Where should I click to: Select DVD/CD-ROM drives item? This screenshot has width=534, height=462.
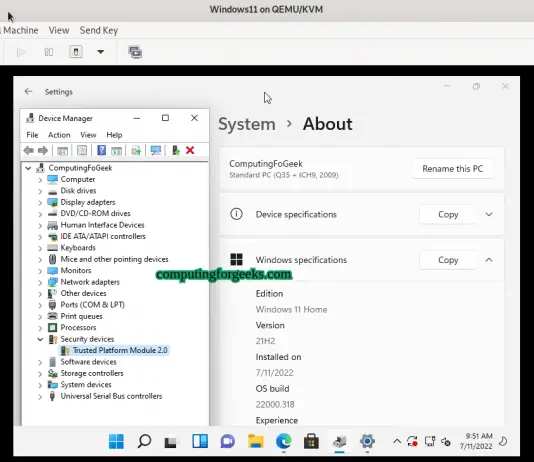coord(95,213)
